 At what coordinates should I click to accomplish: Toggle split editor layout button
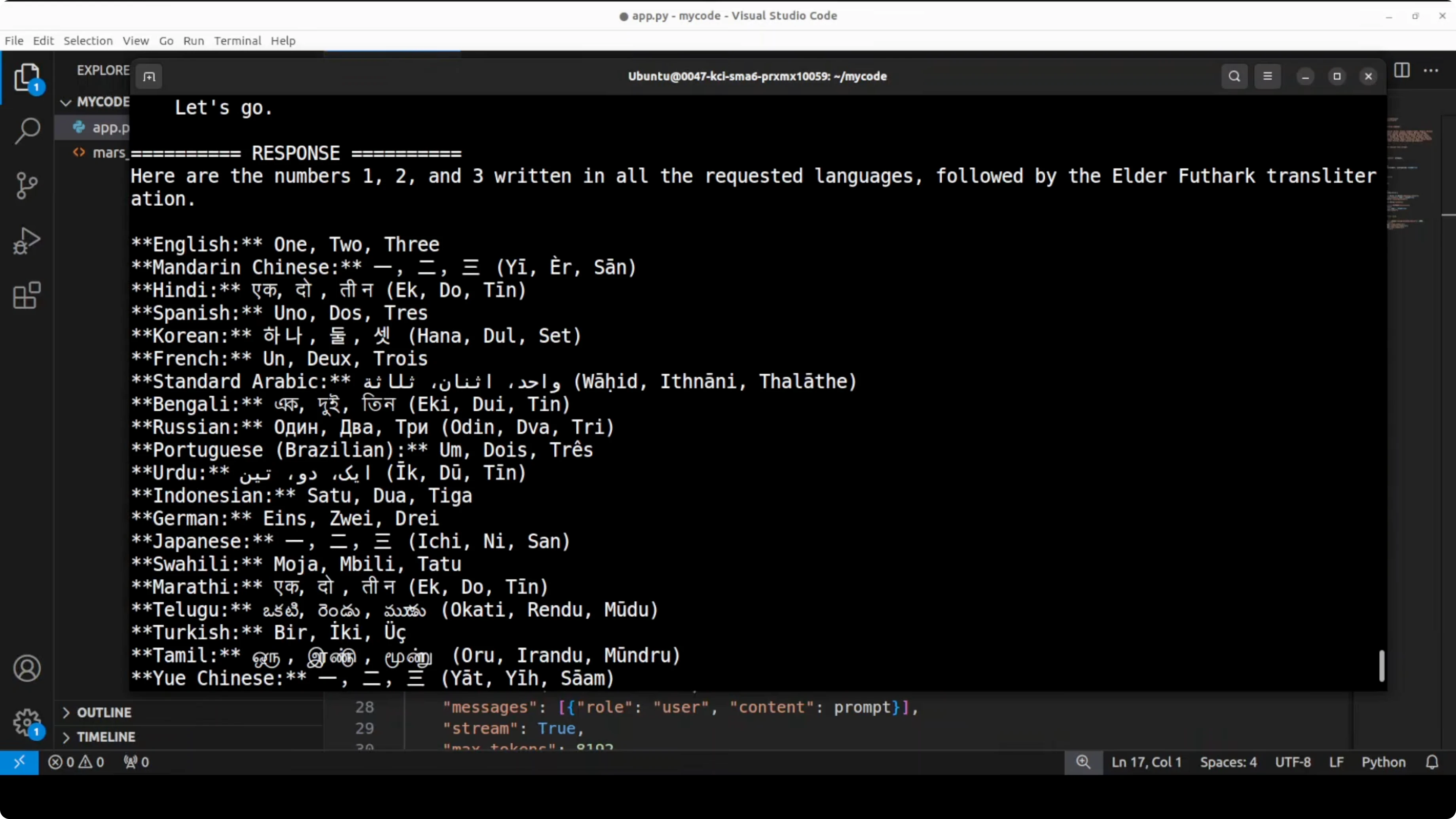[x=1402, y=71]
